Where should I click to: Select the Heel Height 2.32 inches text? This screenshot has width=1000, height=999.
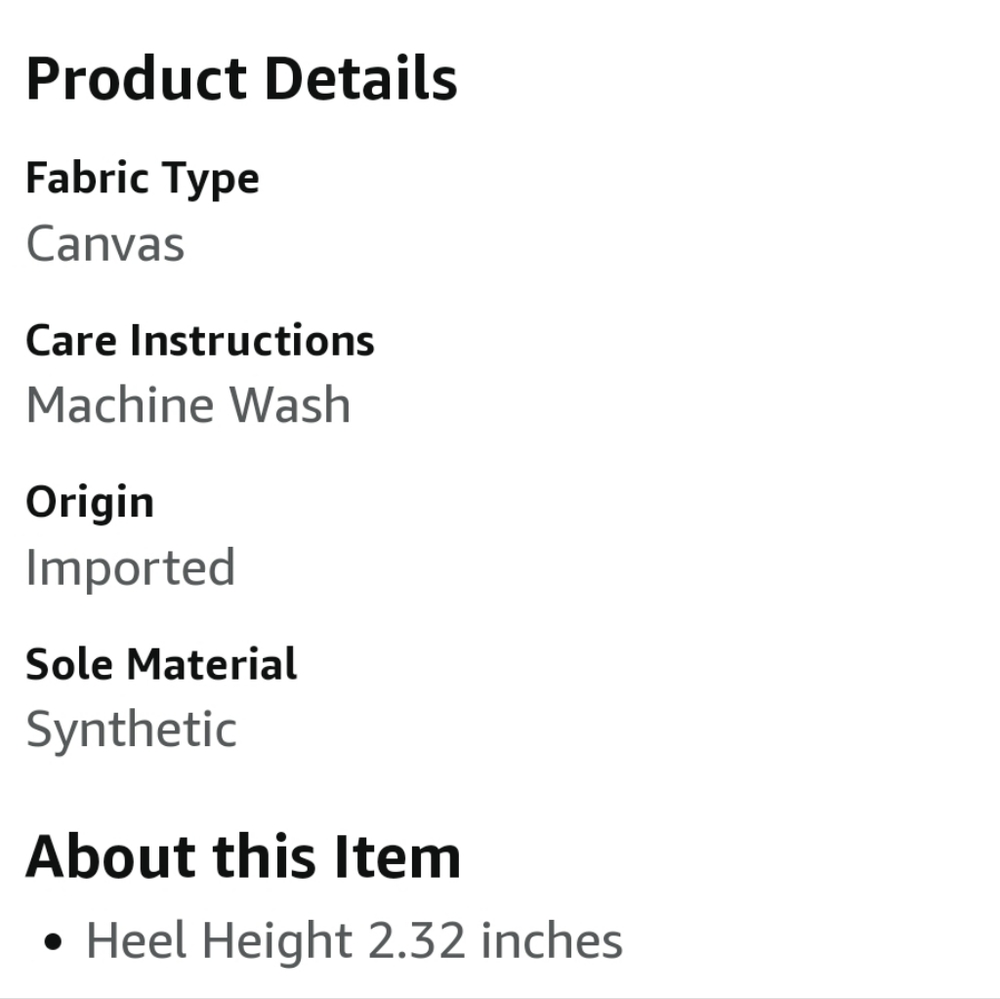(354, 942)
